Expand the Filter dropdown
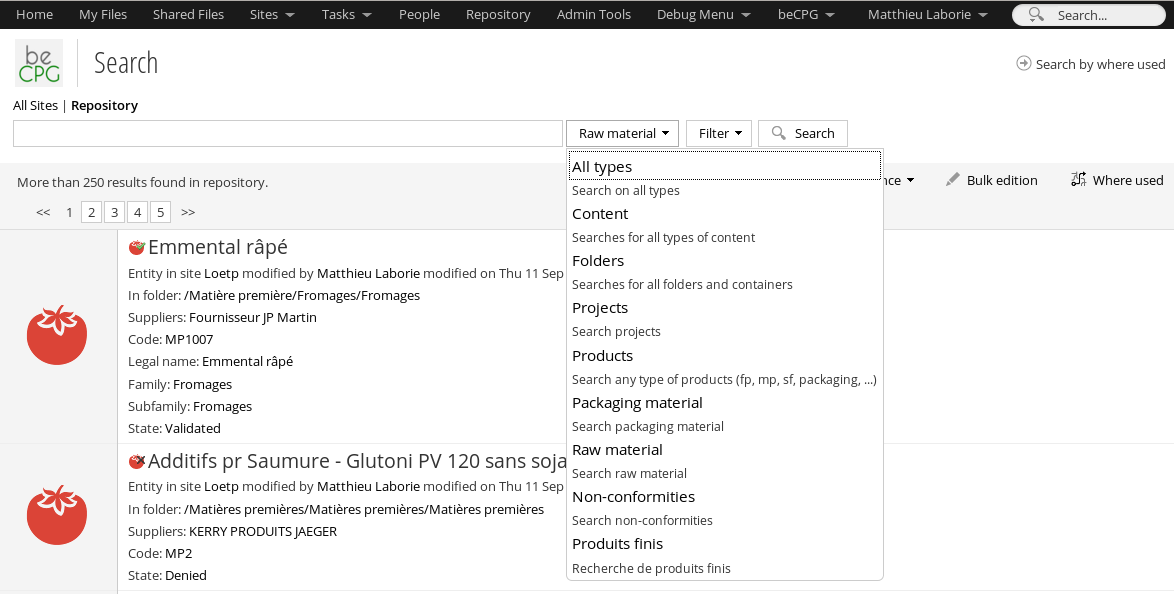 pos(718,133)
